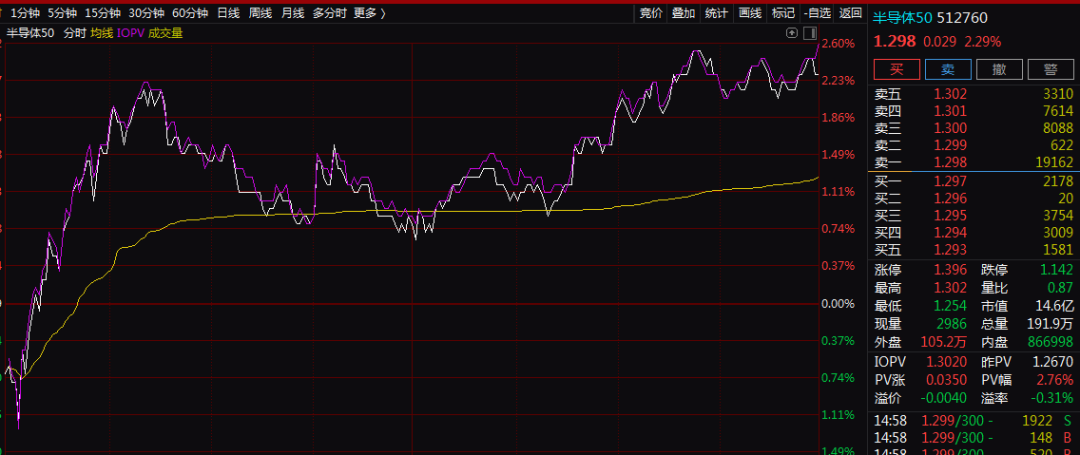Open 月线 monthly chart
The width and height of the screenshot is (1080, 455).
[292, 12]
